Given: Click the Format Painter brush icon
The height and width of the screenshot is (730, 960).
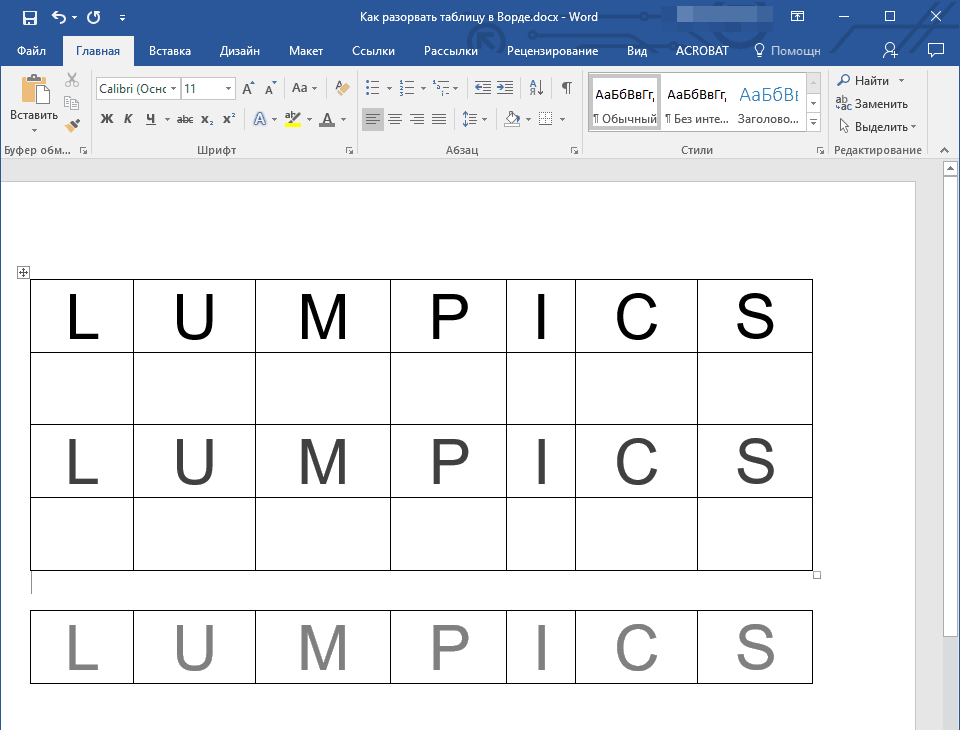Looking at the screenshot, I should click(x=72, y=125).
